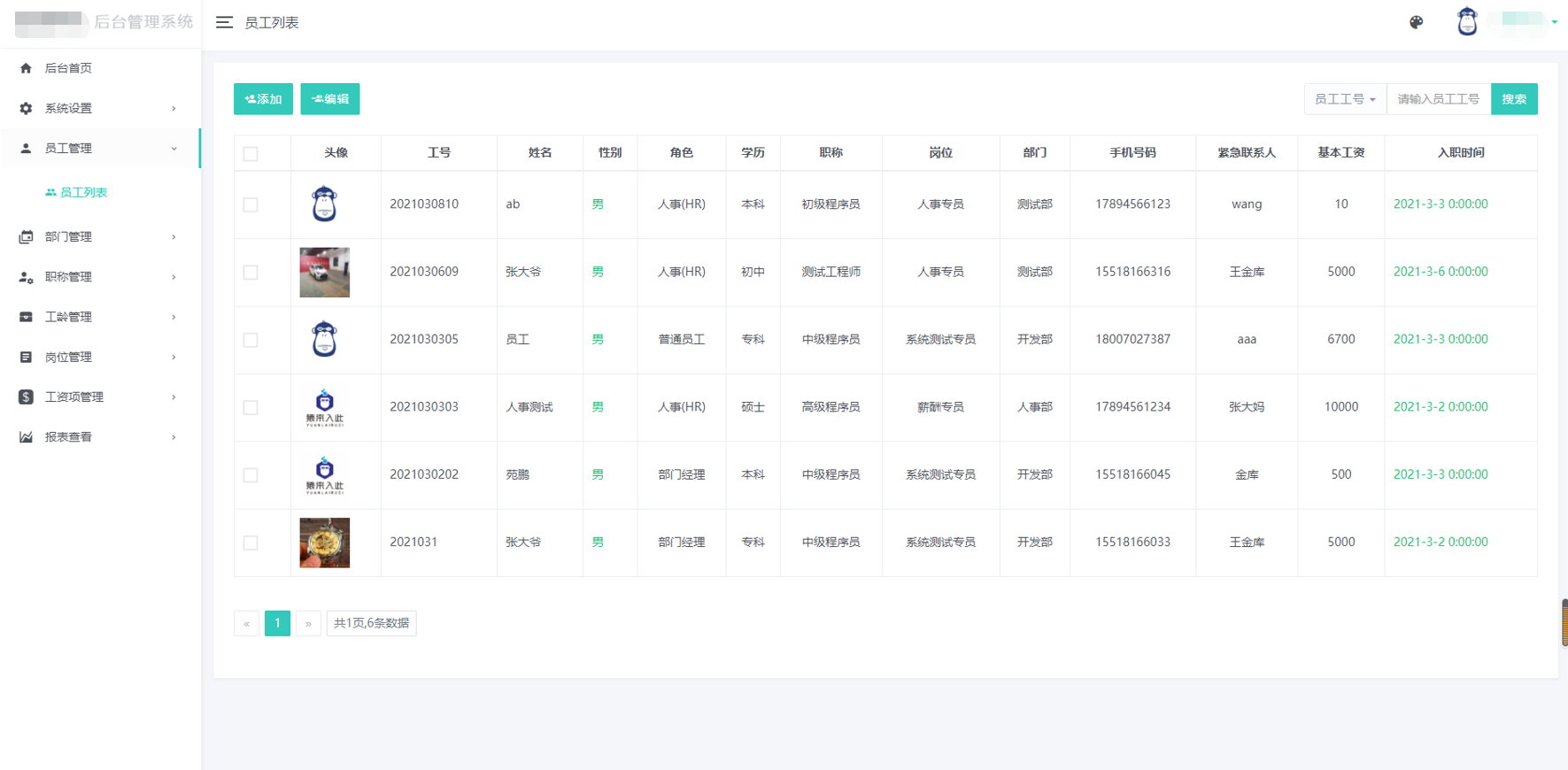Click the people icon next to 员工列表
Viewport: 1568px width, 770px height.
[50, 192]
